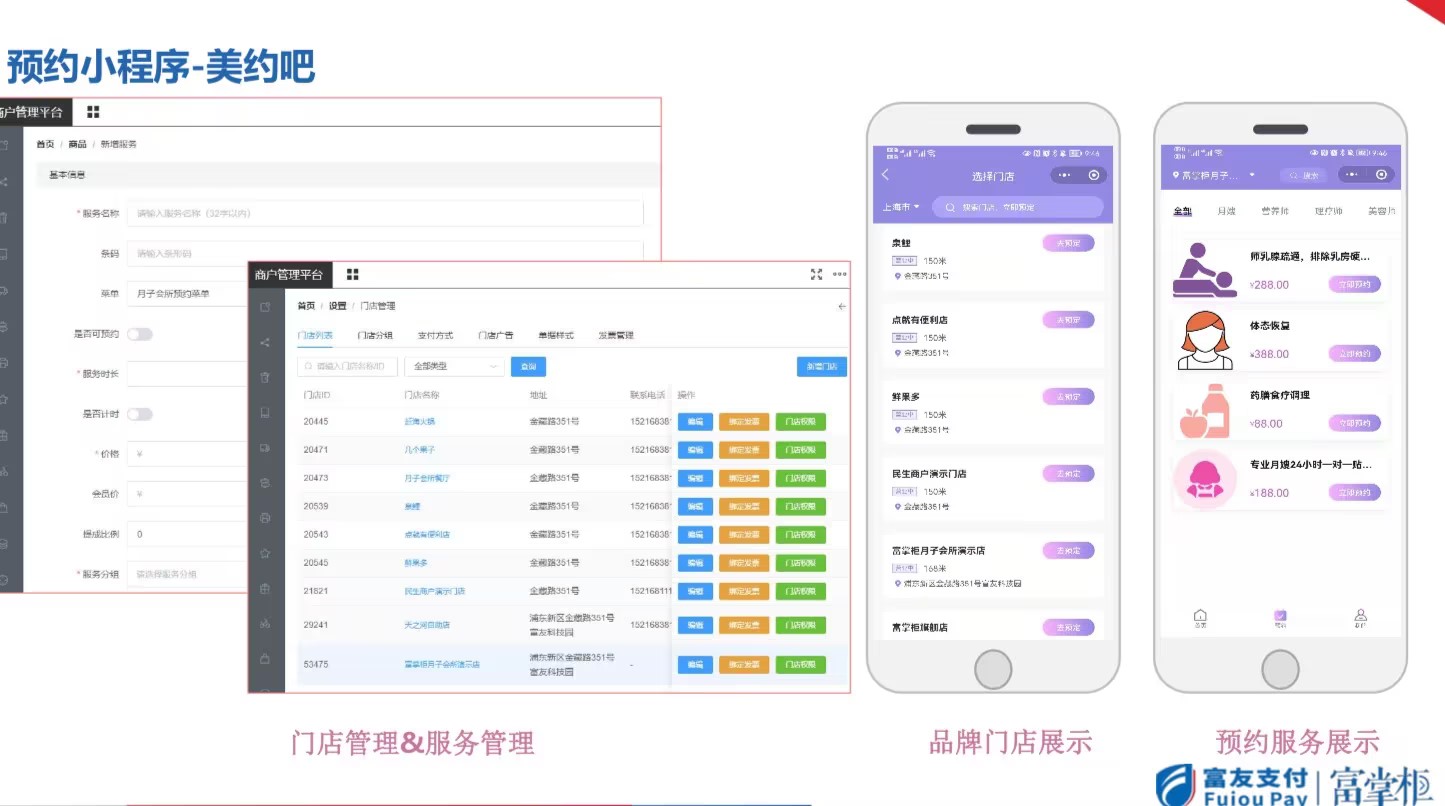Viewport: 1445px width, 806px height.
Task: Tap search box on service phone header
Action: tap(1304, 175)
